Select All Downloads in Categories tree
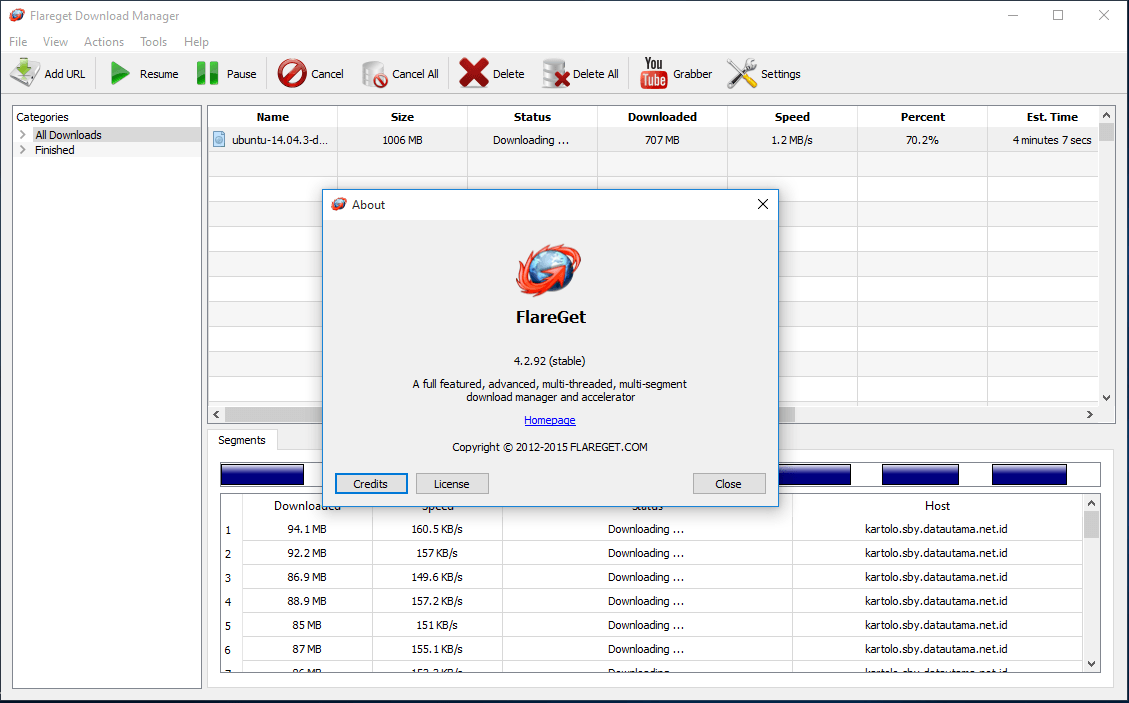This screenshot has width=1129, height=703. click(68, 135)
